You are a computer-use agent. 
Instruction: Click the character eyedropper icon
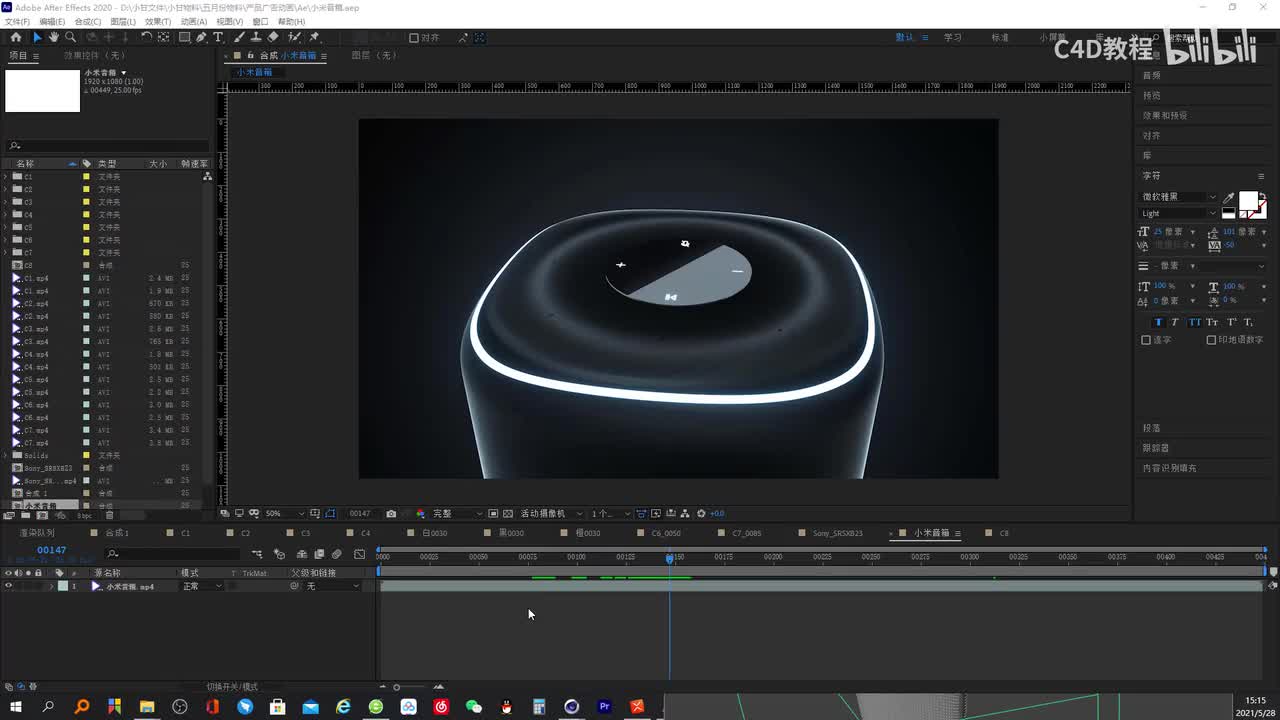click(x=1229, y=198)
